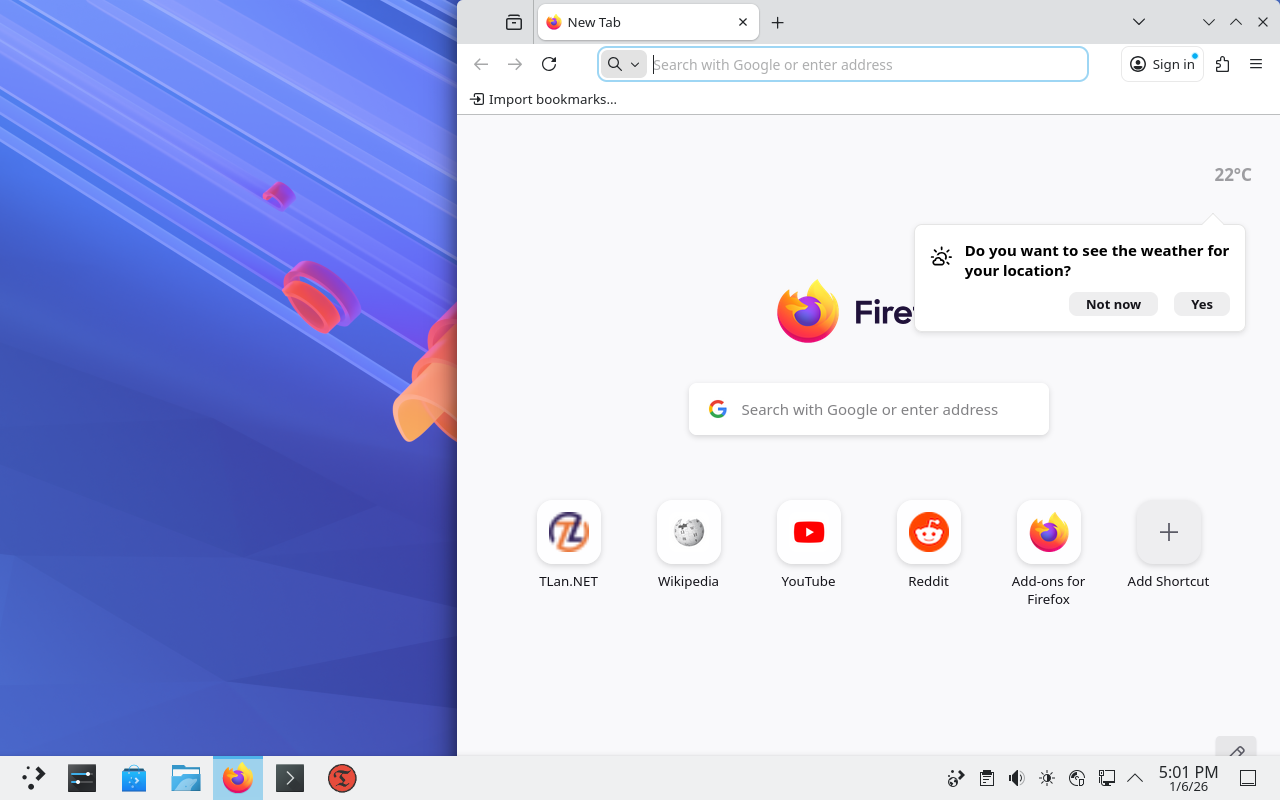This screenshot has width=1280, height=800.
Task: Open the Reddit shortcut tile
Action: [x=928, y=533]
